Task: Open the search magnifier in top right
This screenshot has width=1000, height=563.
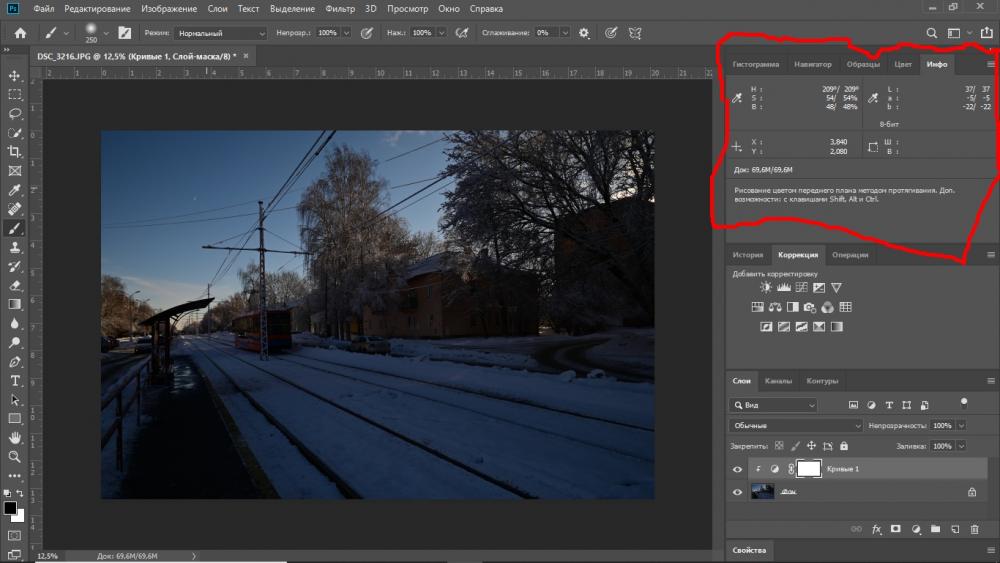Action: [x=932, y=33]
